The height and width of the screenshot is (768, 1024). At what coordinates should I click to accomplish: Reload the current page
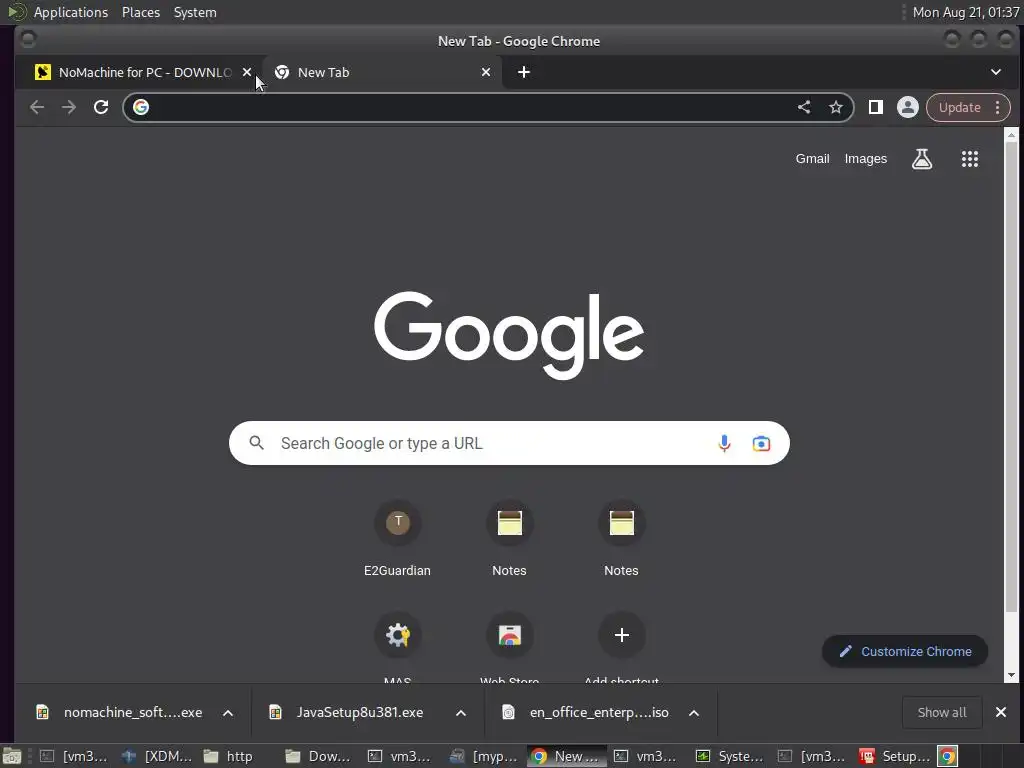click(101, 107)
